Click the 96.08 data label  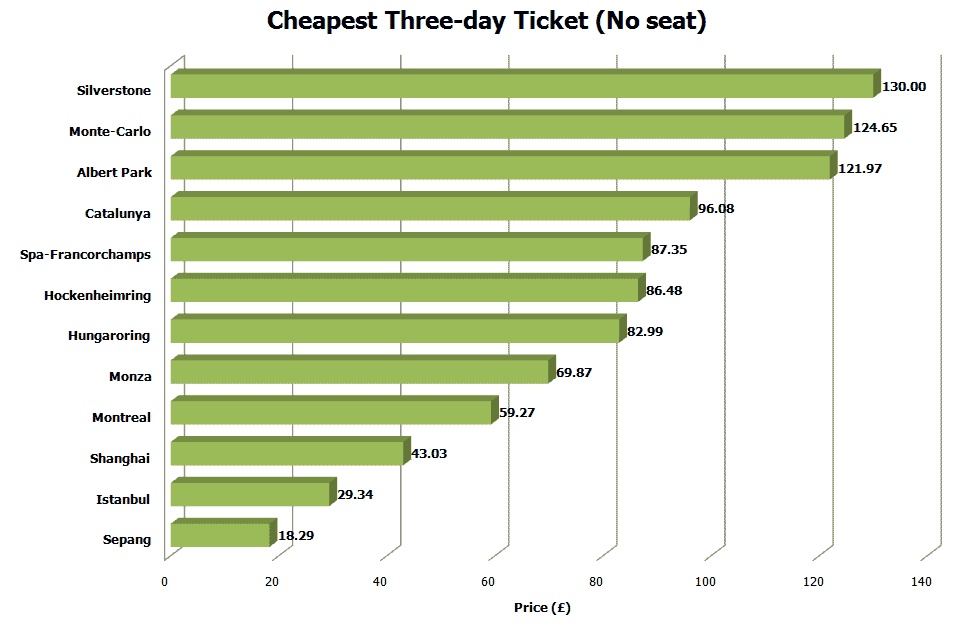pos(716,209)
